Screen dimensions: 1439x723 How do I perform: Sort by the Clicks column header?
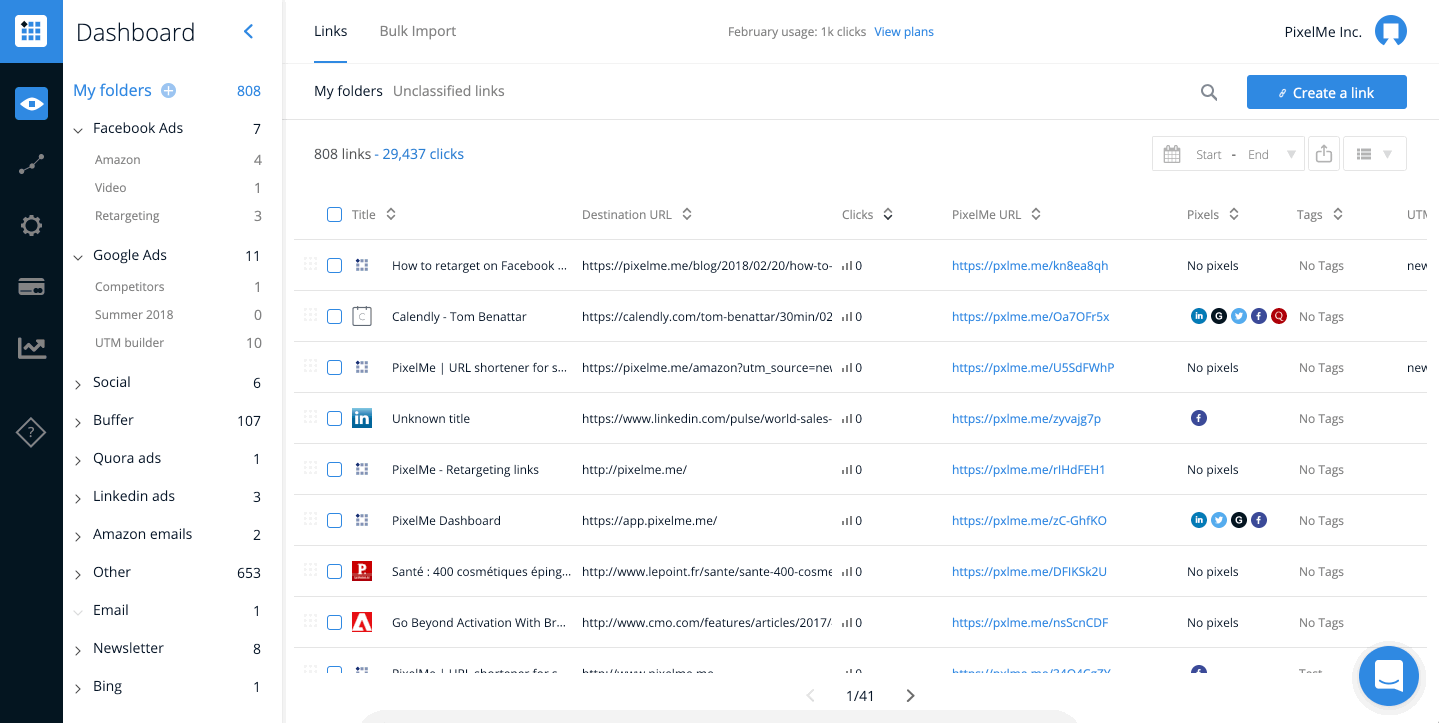pos(867,214)
